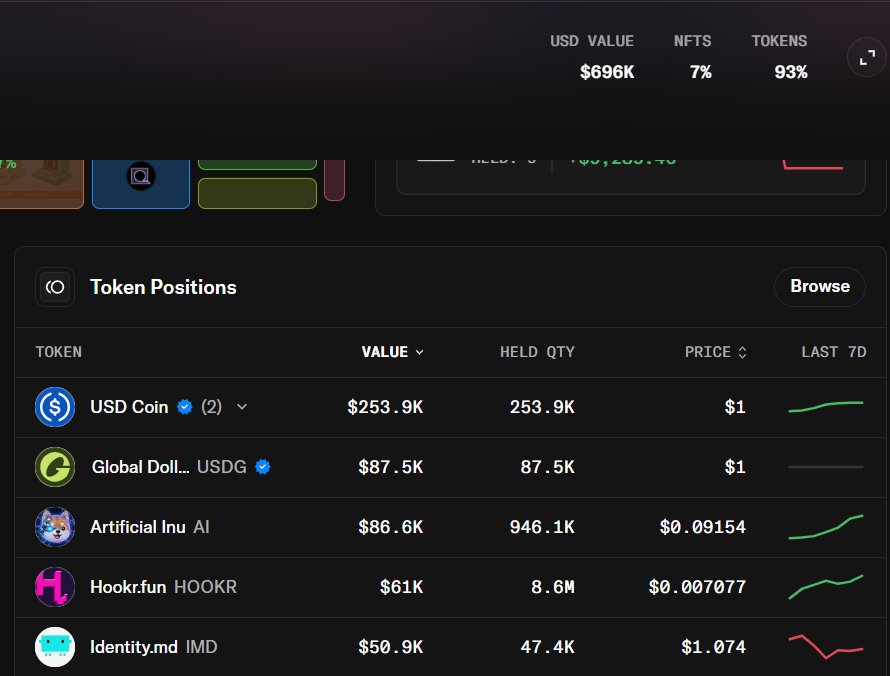This screenshot has width=890, height=676.
Task: Expand the USD Coin (2) grouped row
Action: (x=242, y=407)
